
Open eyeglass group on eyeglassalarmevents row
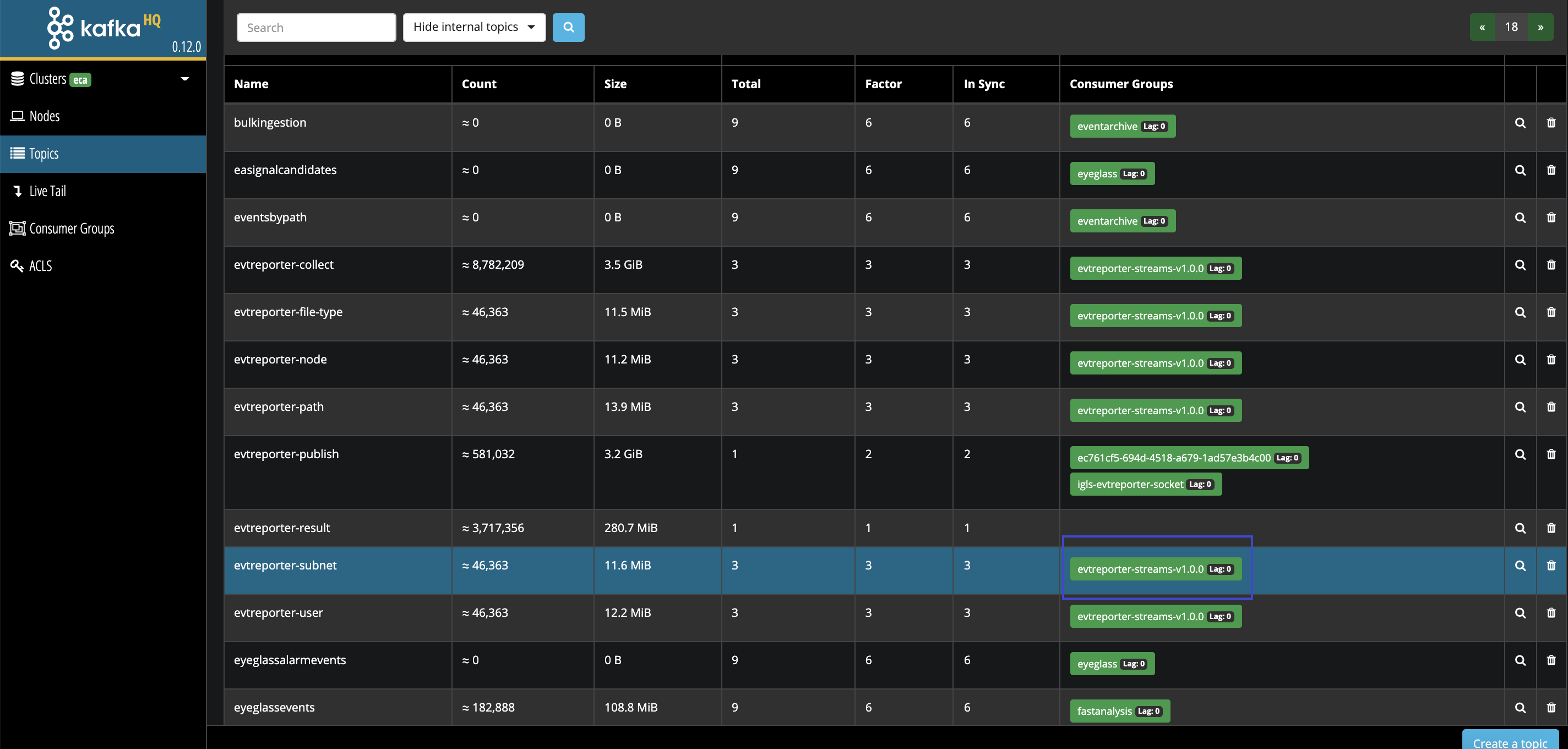tap(1112, 664)
